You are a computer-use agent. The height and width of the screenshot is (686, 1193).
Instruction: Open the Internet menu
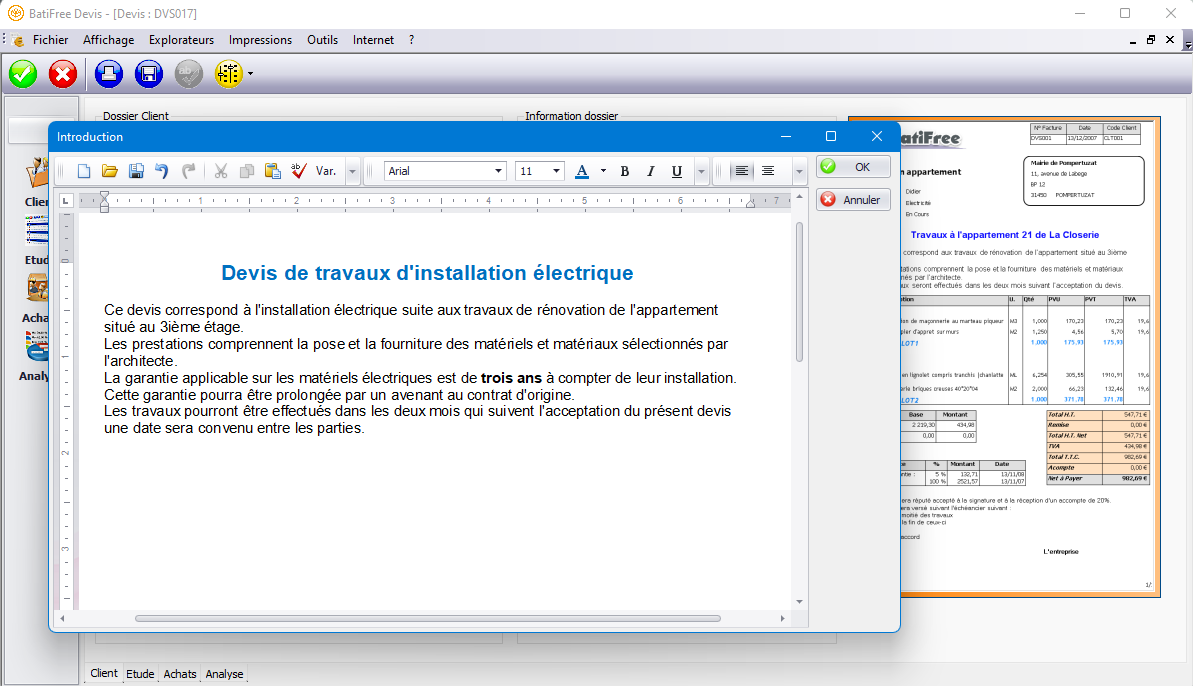click(x=373, y=40)
